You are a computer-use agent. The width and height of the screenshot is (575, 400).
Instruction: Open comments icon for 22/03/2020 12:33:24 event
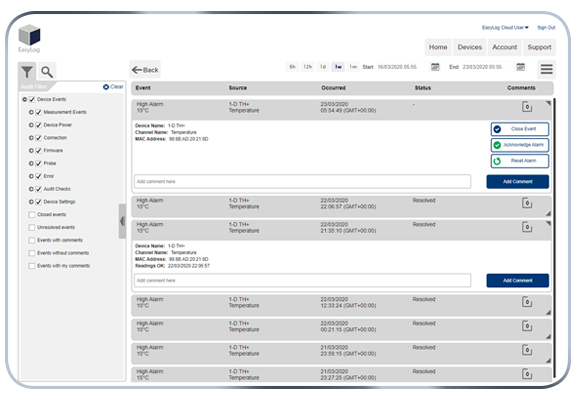coord(527,302)
